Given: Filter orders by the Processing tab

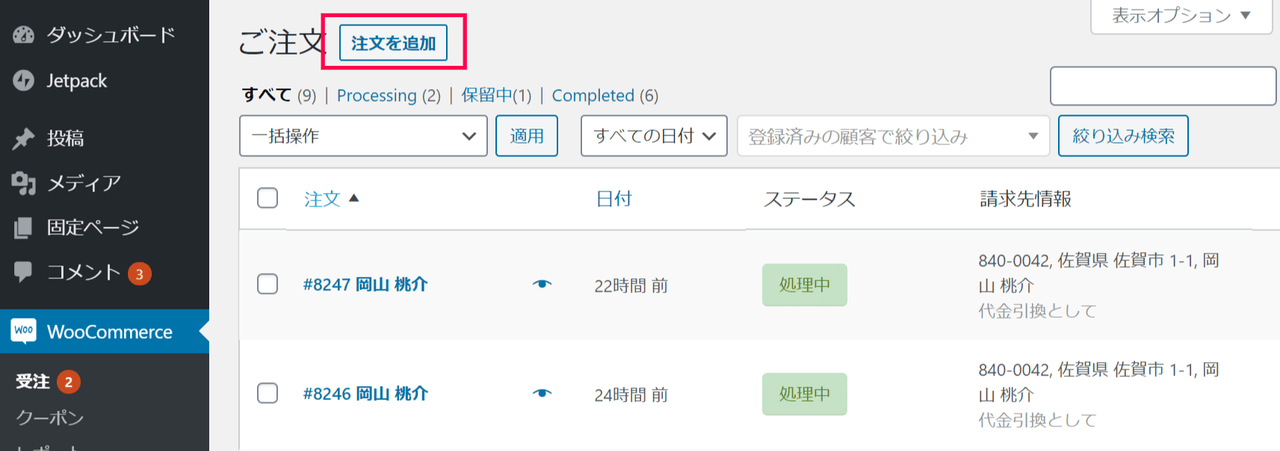Looking at the screenshot, I should click(x=376, y=95).
